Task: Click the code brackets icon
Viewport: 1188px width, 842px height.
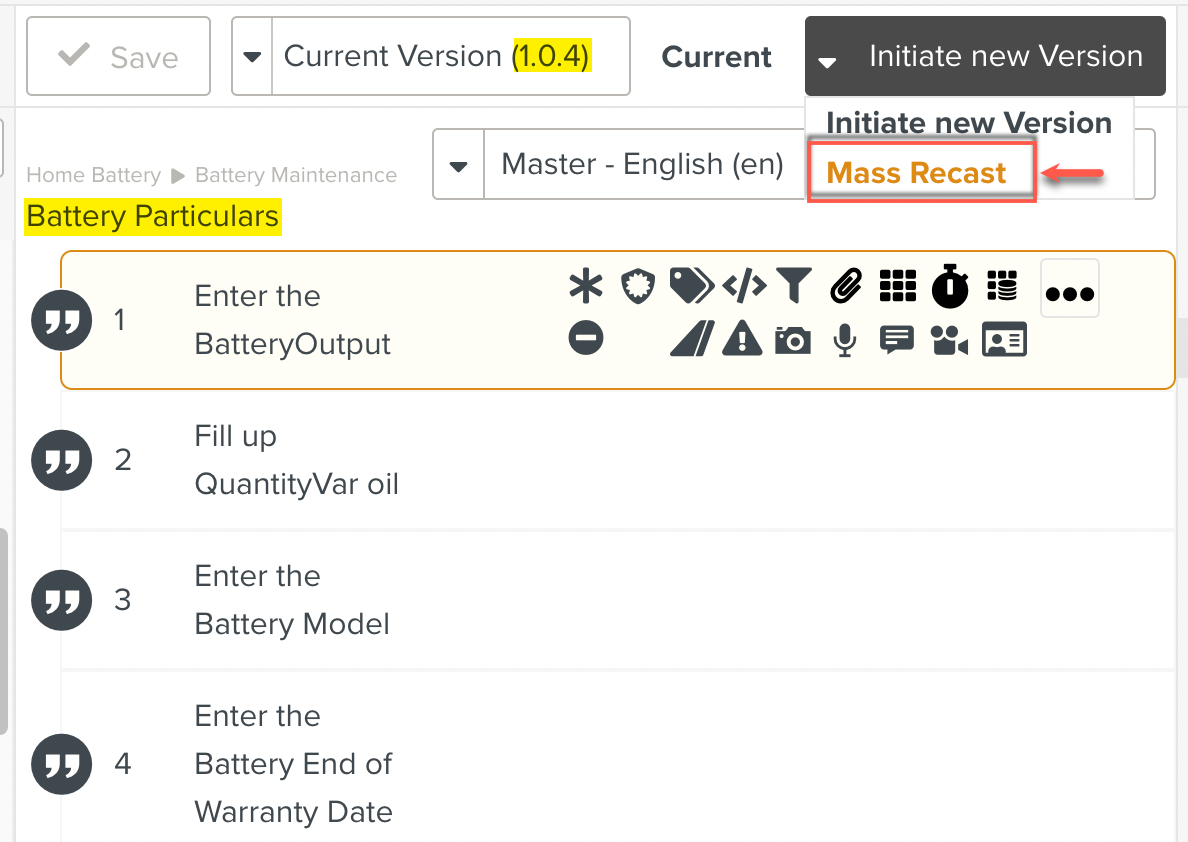Action: click(x=744, y=288)
